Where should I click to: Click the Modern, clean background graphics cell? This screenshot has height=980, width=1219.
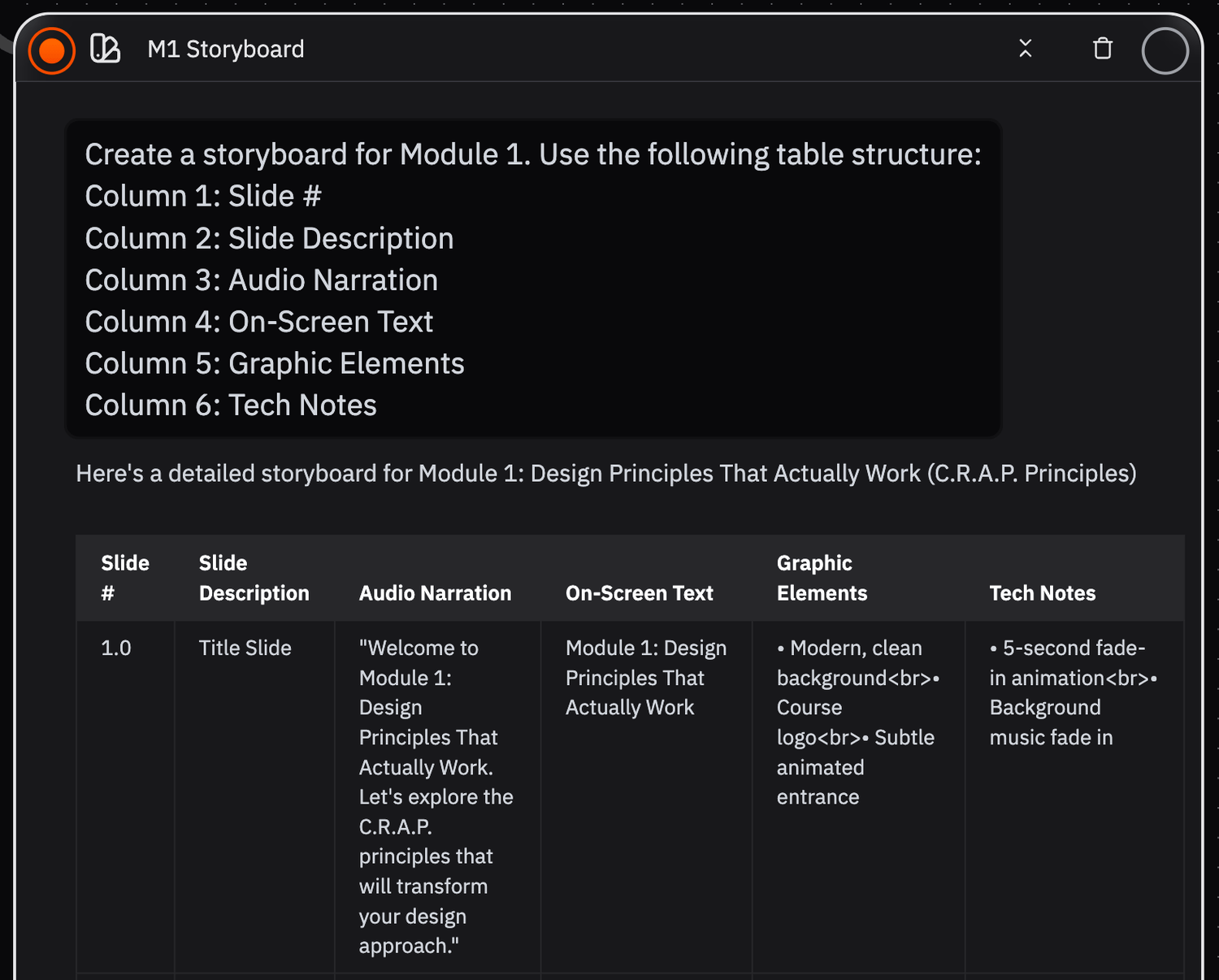tap(857, 722)
